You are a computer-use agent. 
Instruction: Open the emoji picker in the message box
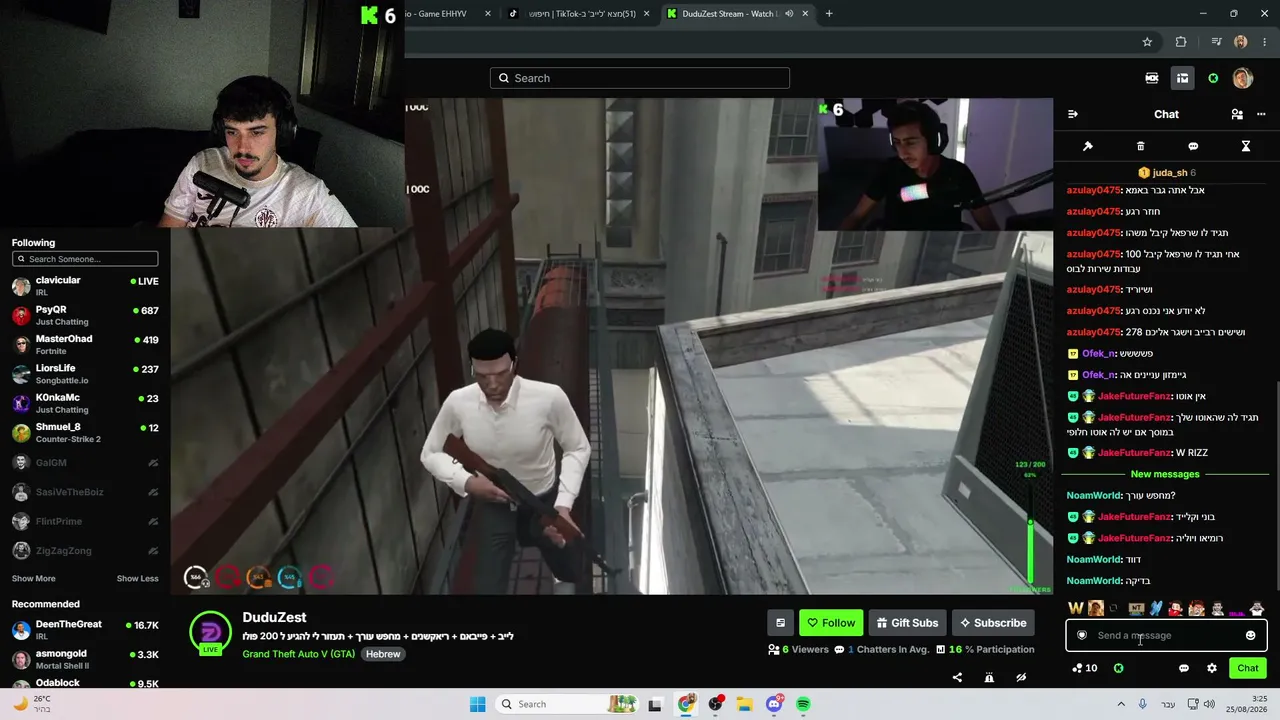pos(1250,635)
